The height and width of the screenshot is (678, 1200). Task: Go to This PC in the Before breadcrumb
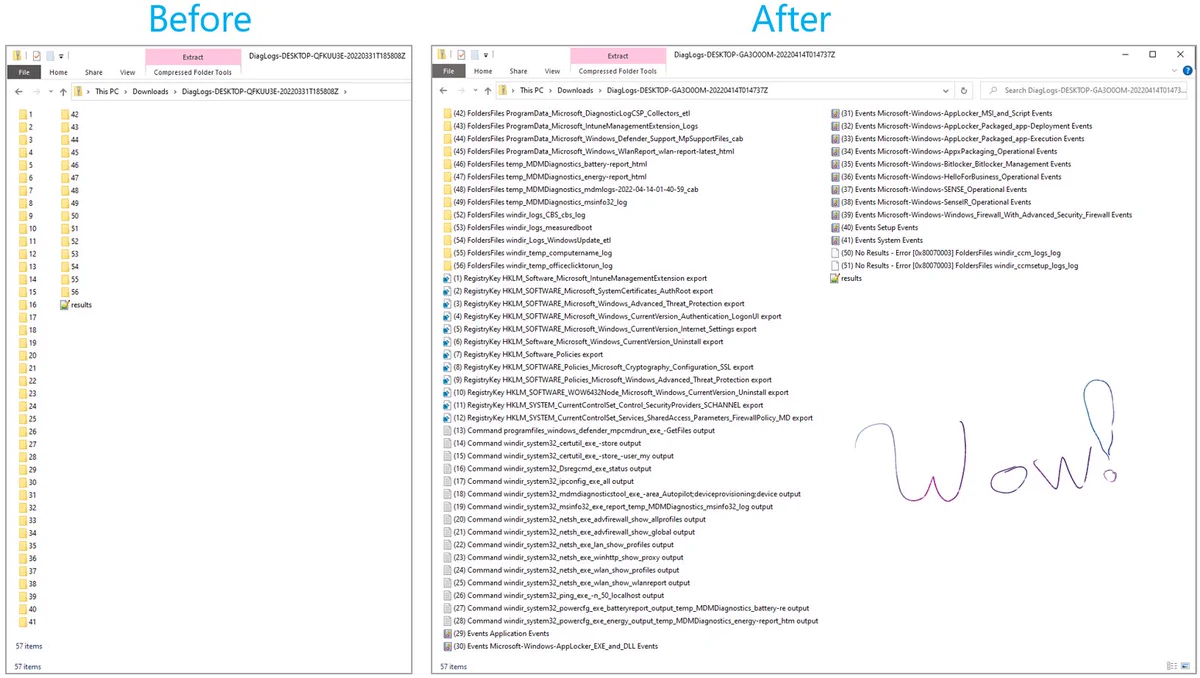(108, 91)
